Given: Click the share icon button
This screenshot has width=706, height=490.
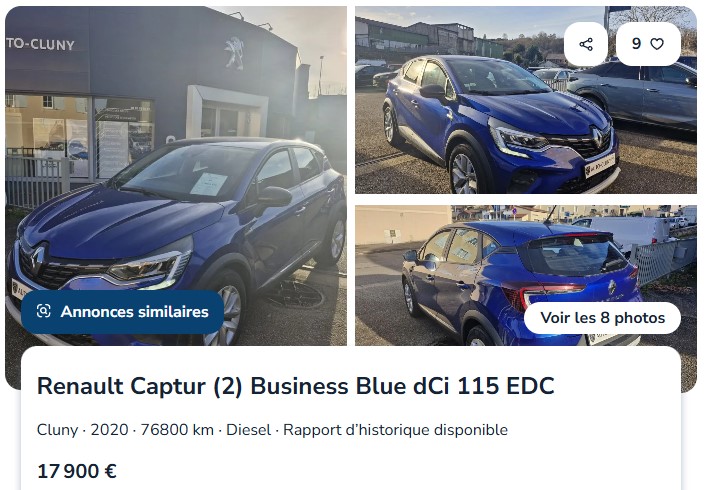Looking at the screenshot, I should point(586,44).
